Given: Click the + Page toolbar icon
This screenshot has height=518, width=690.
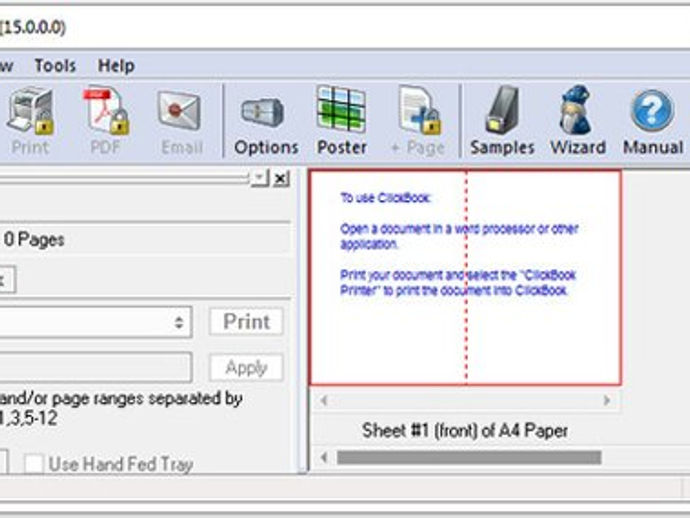Looking at the screenshot, I should coord(418,120).
